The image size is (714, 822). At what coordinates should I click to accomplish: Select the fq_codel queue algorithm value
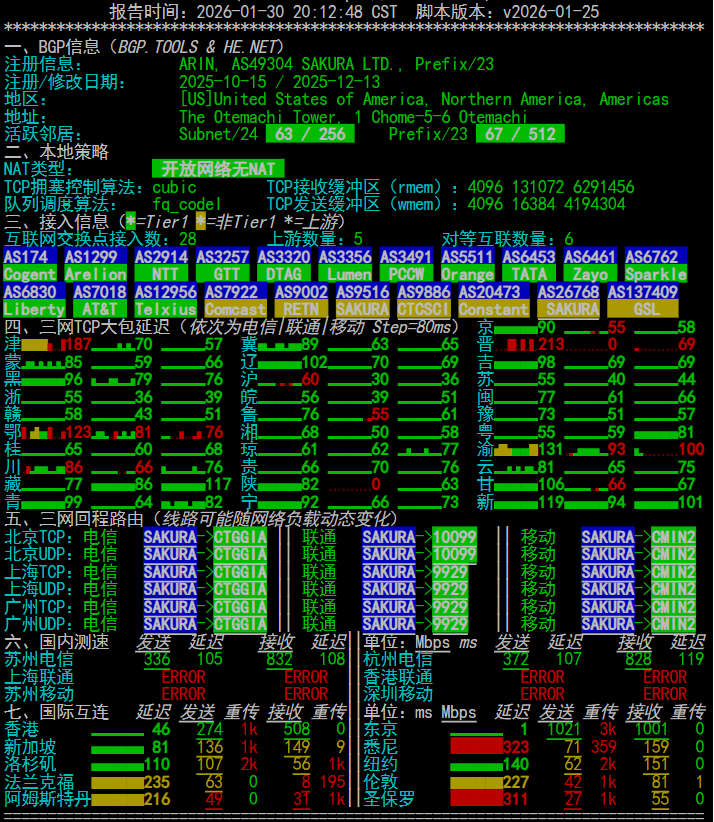(187, 204)
